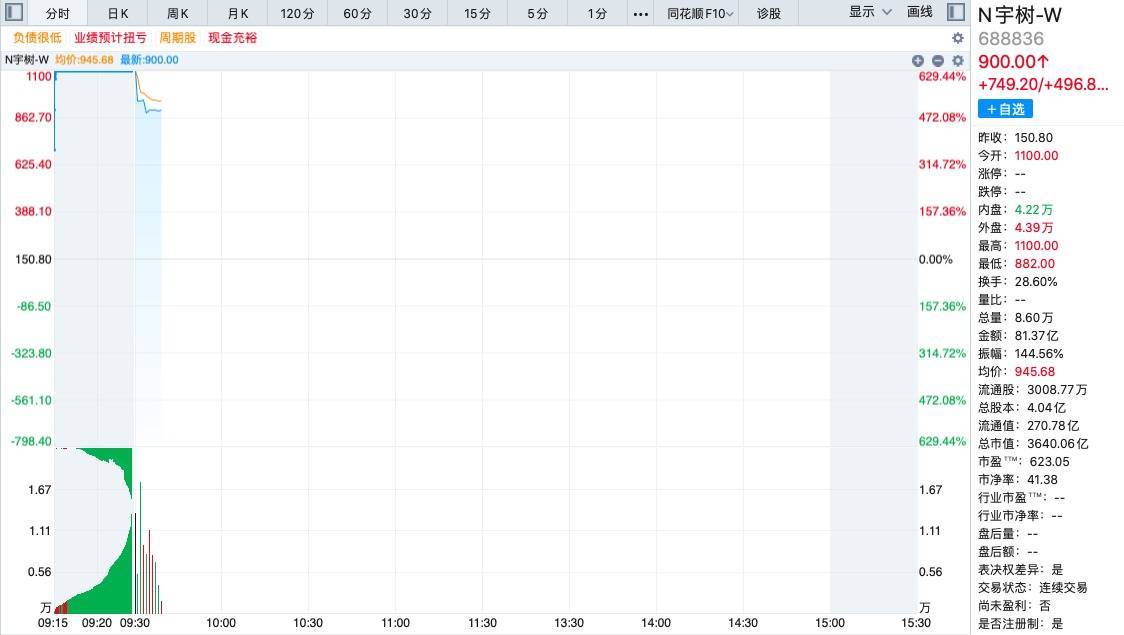The image size is (1124, 635).
Task: Click 10:00 marker on time axis
Action: click(x=221, y=623)
